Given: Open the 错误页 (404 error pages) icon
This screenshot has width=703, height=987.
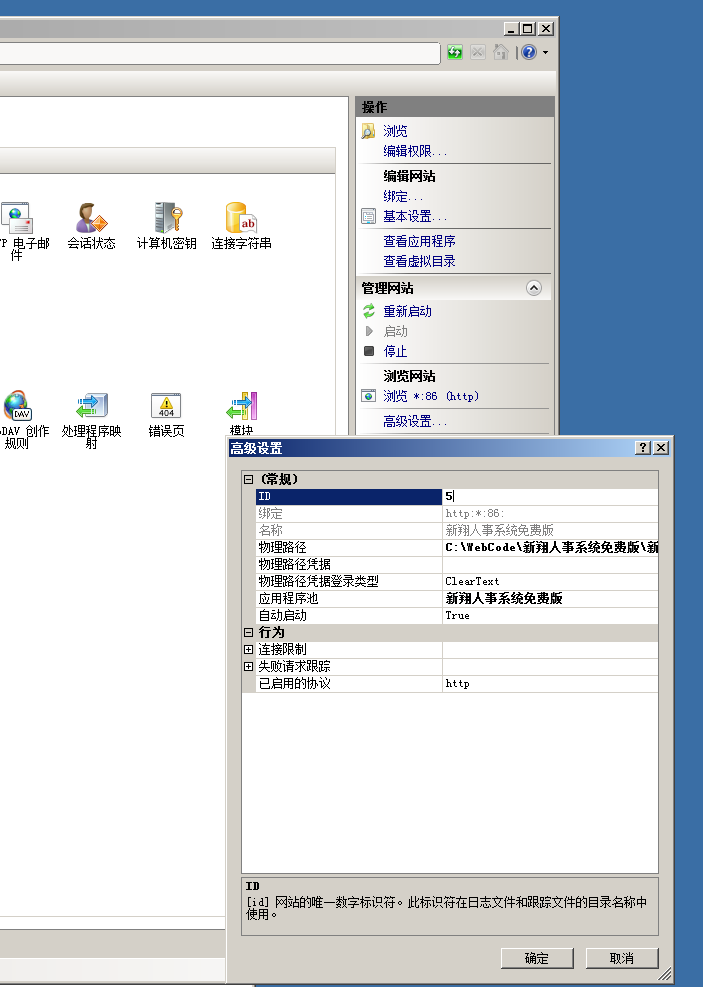Looking at the screenshot, I should coord(166,407).
